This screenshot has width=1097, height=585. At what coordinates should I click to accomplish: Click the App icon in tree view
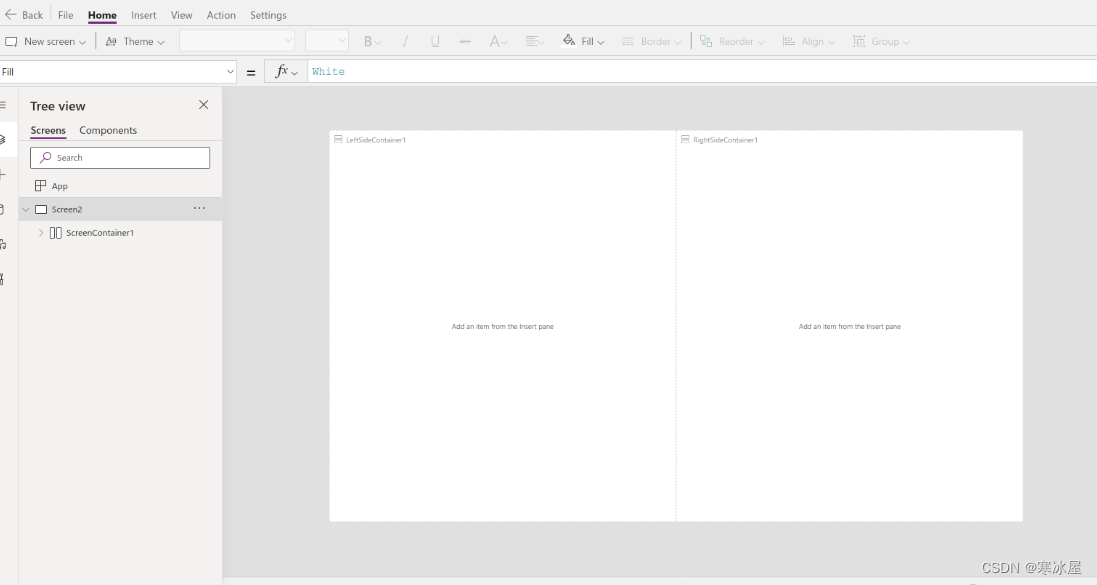pyautogui.click(x=41, y=185)
